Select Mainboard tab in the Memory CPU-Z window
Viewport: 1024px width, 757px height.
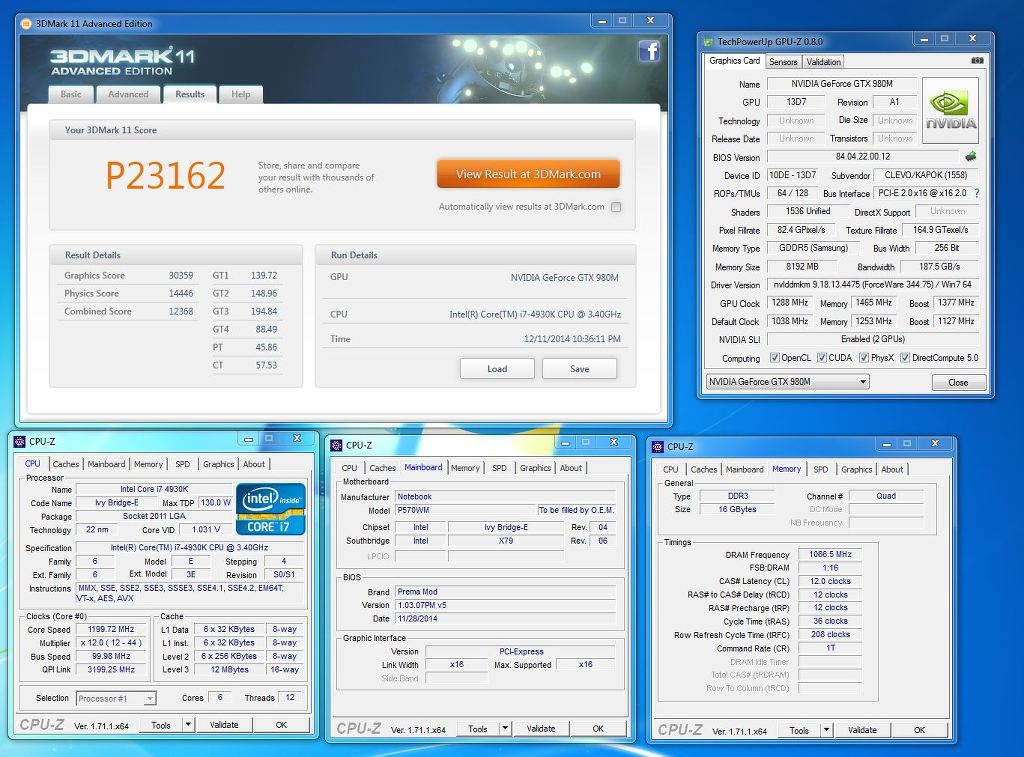tap(744, 469)
